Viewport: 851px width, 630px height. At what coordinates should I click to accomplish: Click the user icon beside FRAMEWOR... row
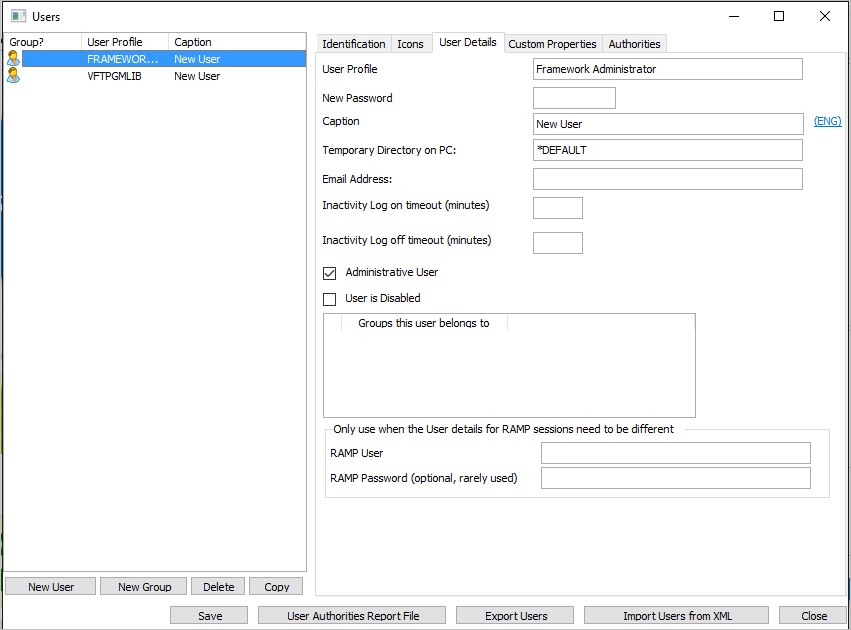coord(13,59)
